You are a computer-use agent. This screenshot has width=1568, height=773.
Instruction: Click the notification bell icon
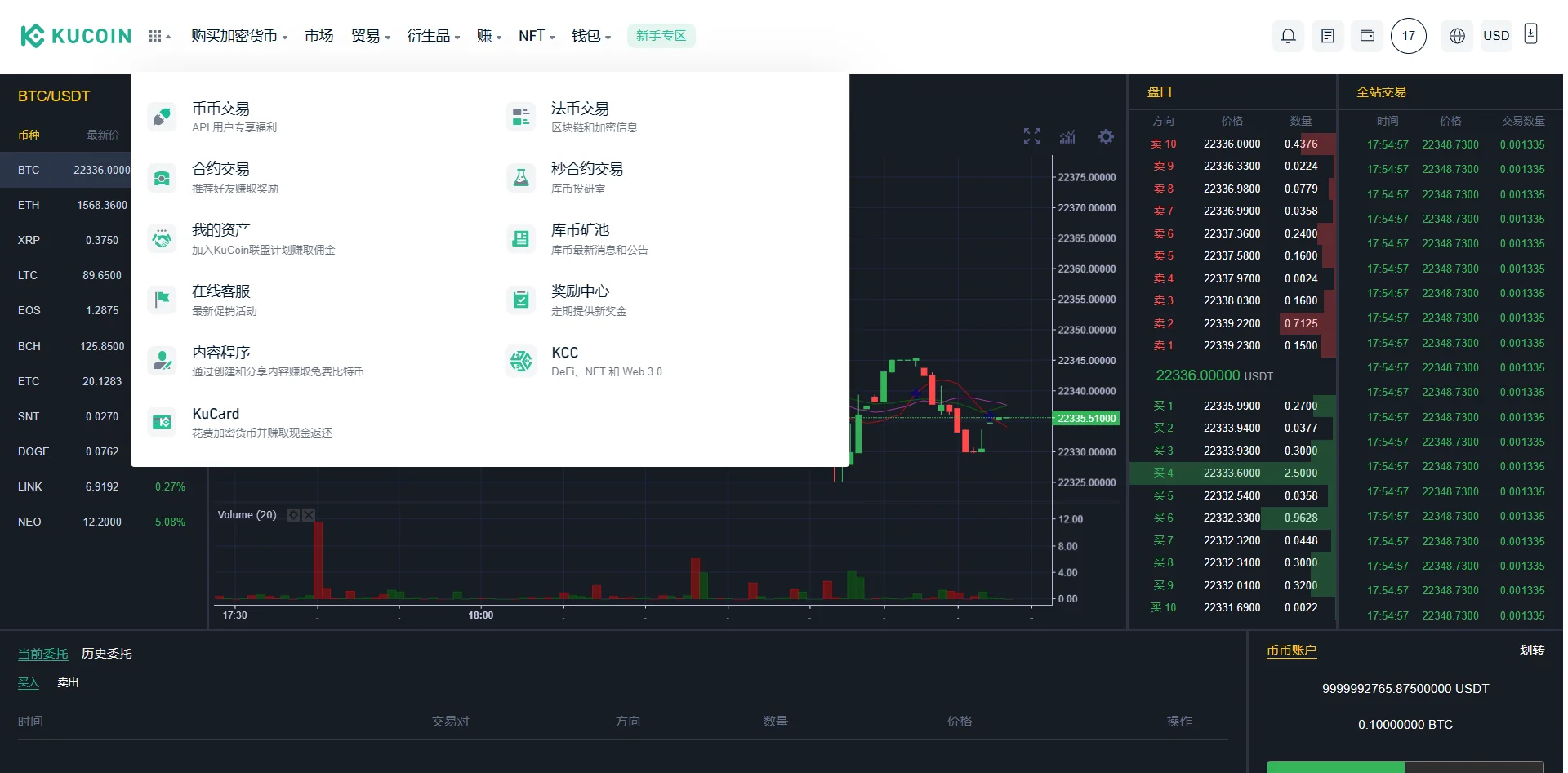[x=1288, y=36]
